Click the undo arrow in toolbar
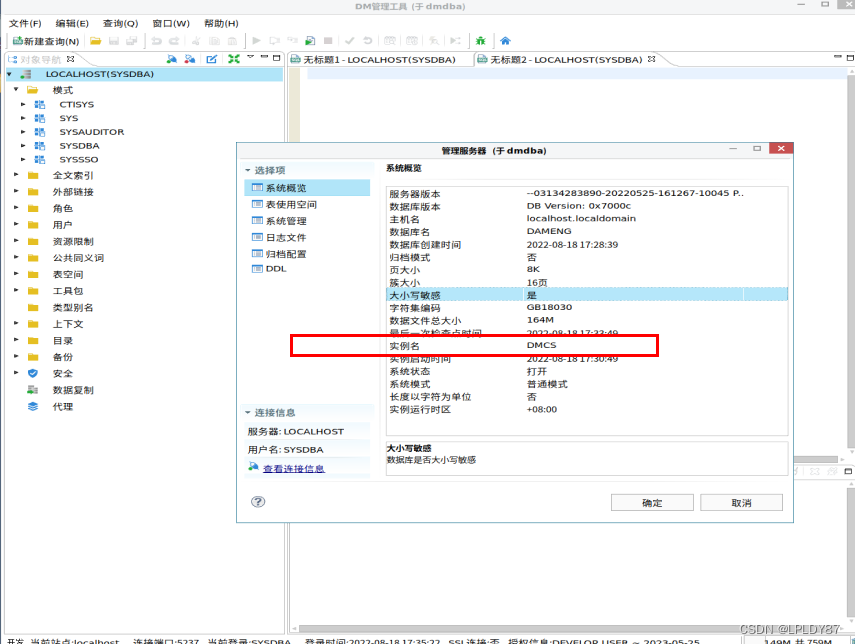This screenshot has width=855, height=644. pyautogui.click(x=156, y=41)
